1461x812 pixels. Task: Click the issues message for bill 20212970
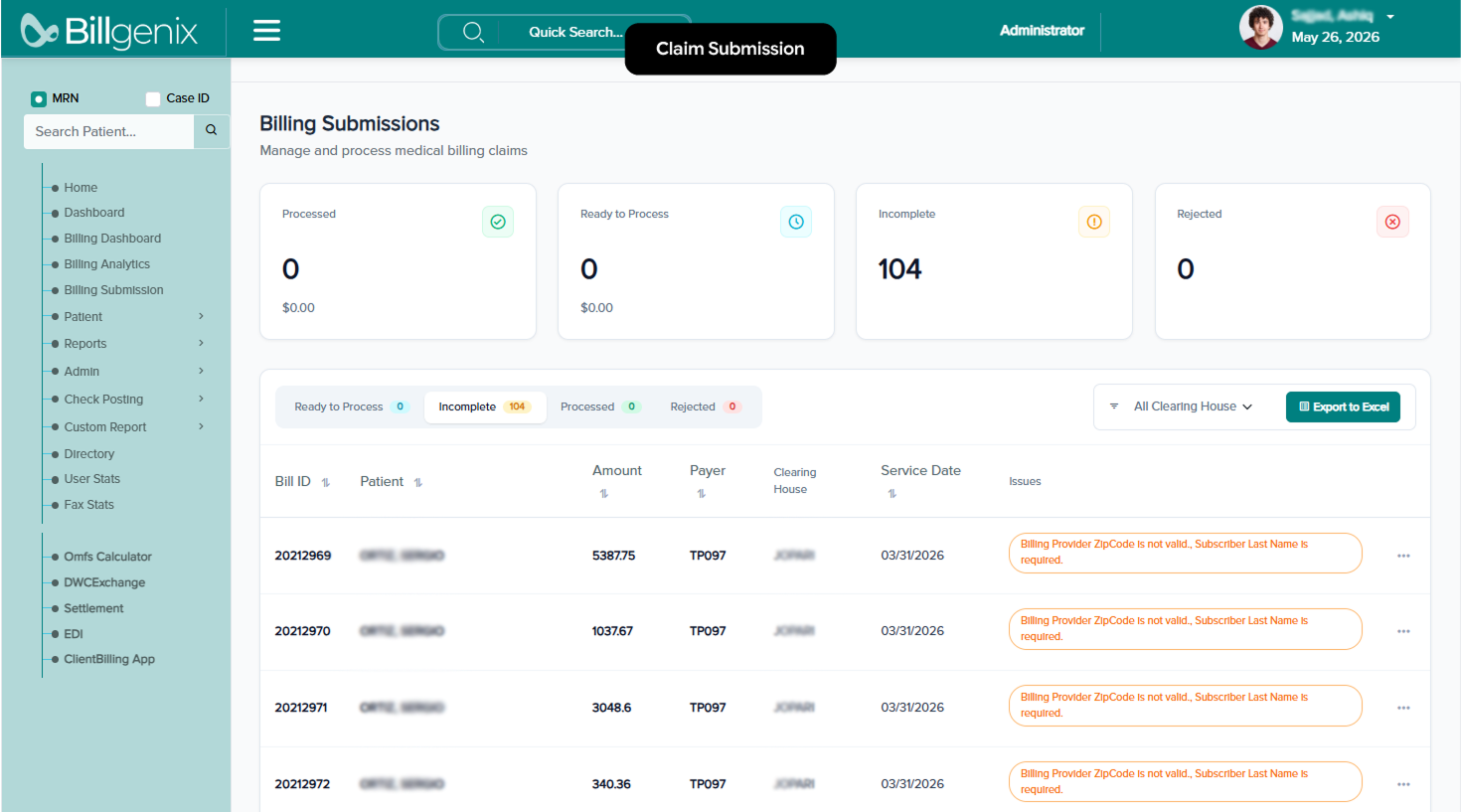tap(1185, 629)
